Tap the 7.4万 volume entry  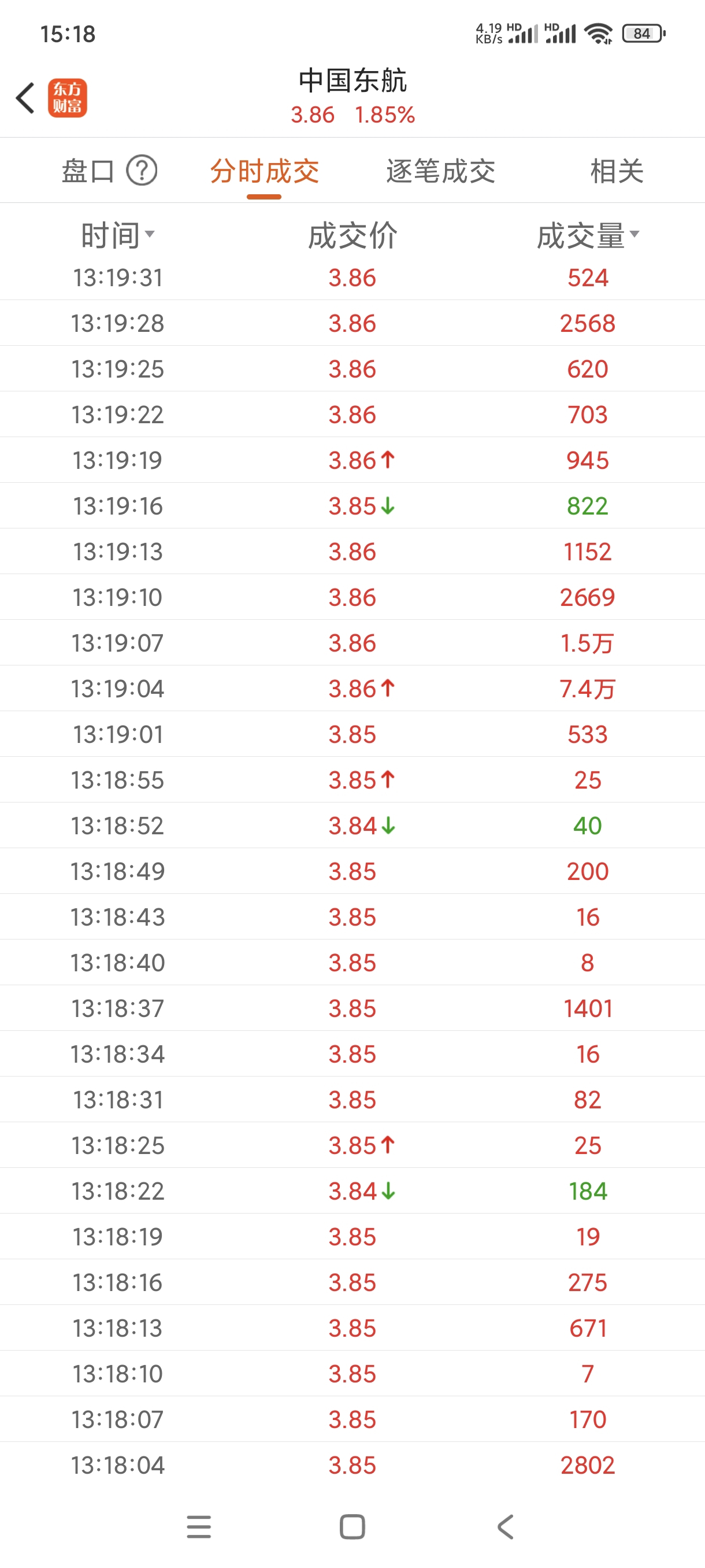coord(588,689)
